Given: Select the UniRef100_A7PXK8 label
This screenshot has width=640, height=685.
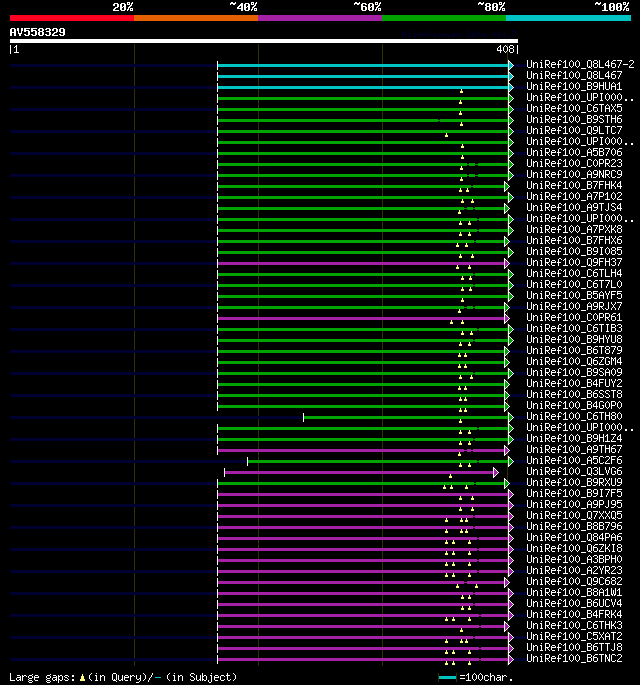Looking at the screenshot, I should click(x=574, y=229).
